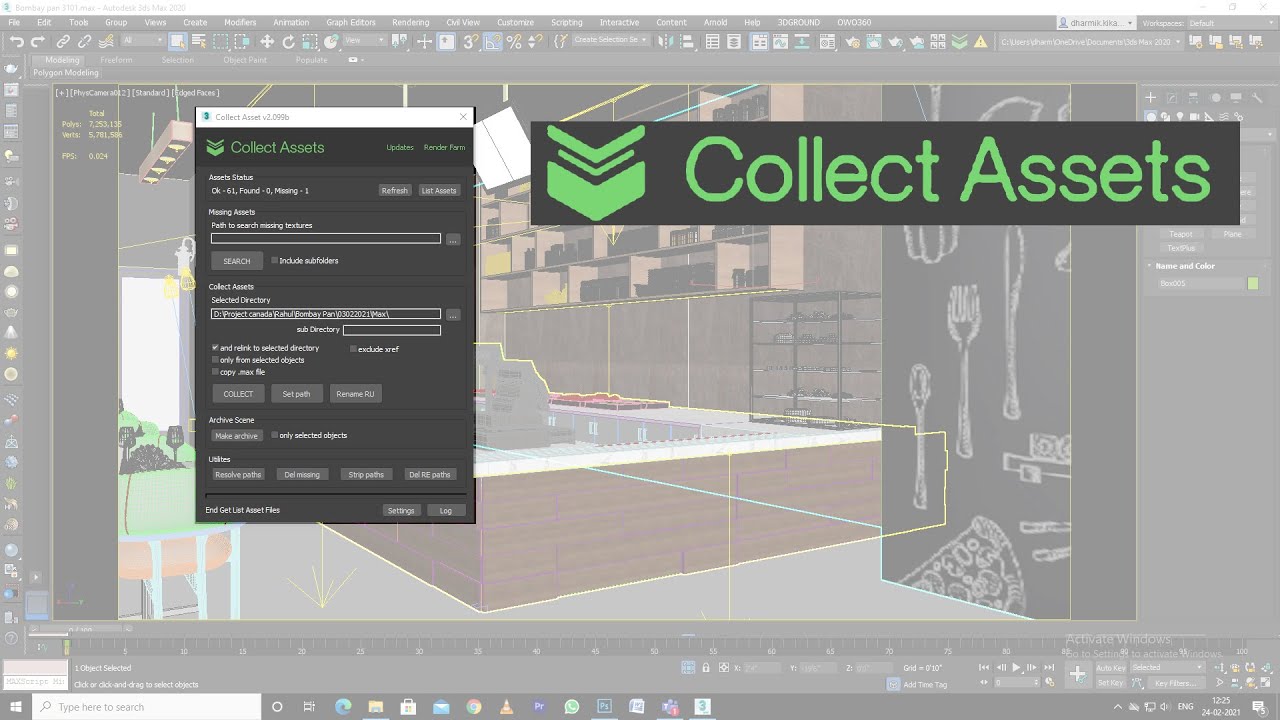
Task: Click the Selected Directory path field
Action: click(326, 314)
